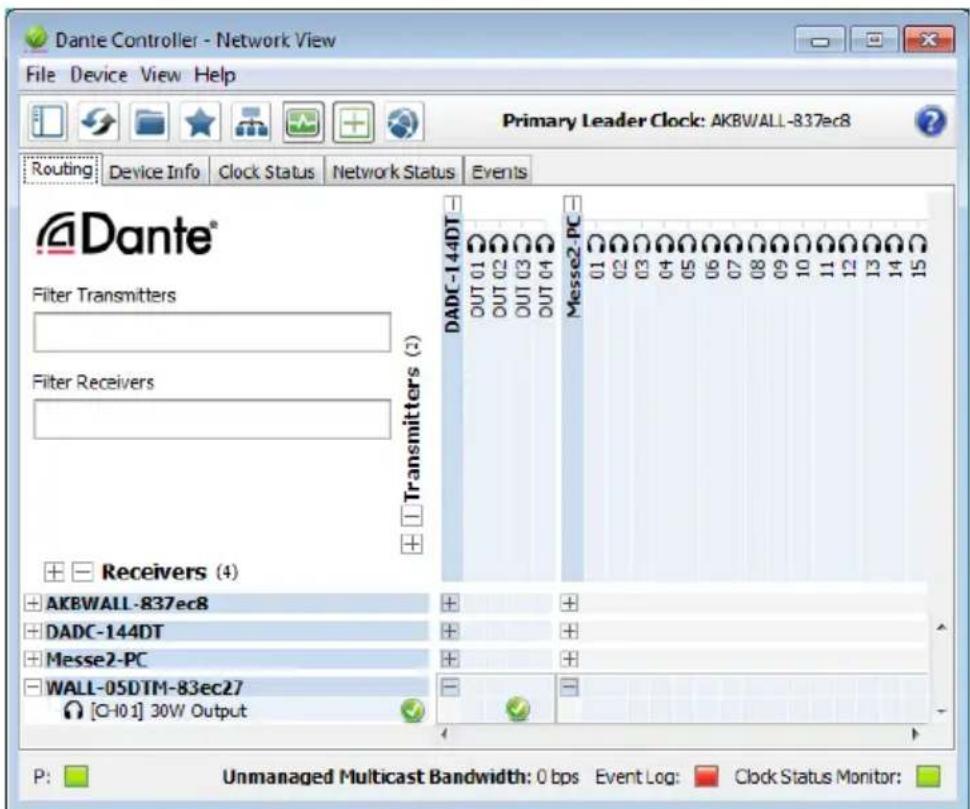Switch to the Device Info tab
Image resolution: width=970 pixels, height=809 pixels.
pos(155,171)
